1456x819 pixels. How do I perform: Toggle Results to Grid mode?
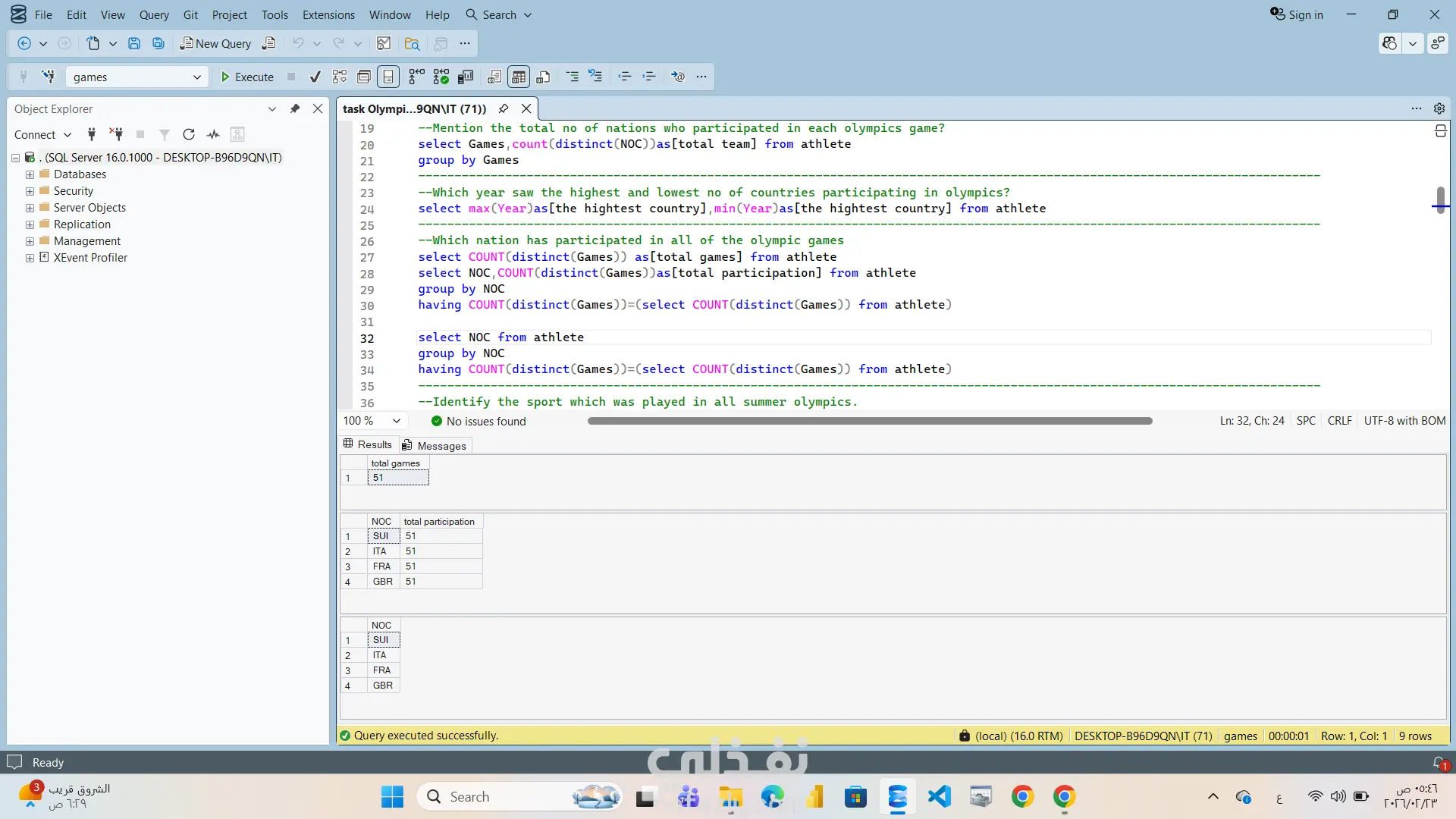(519, 77)
